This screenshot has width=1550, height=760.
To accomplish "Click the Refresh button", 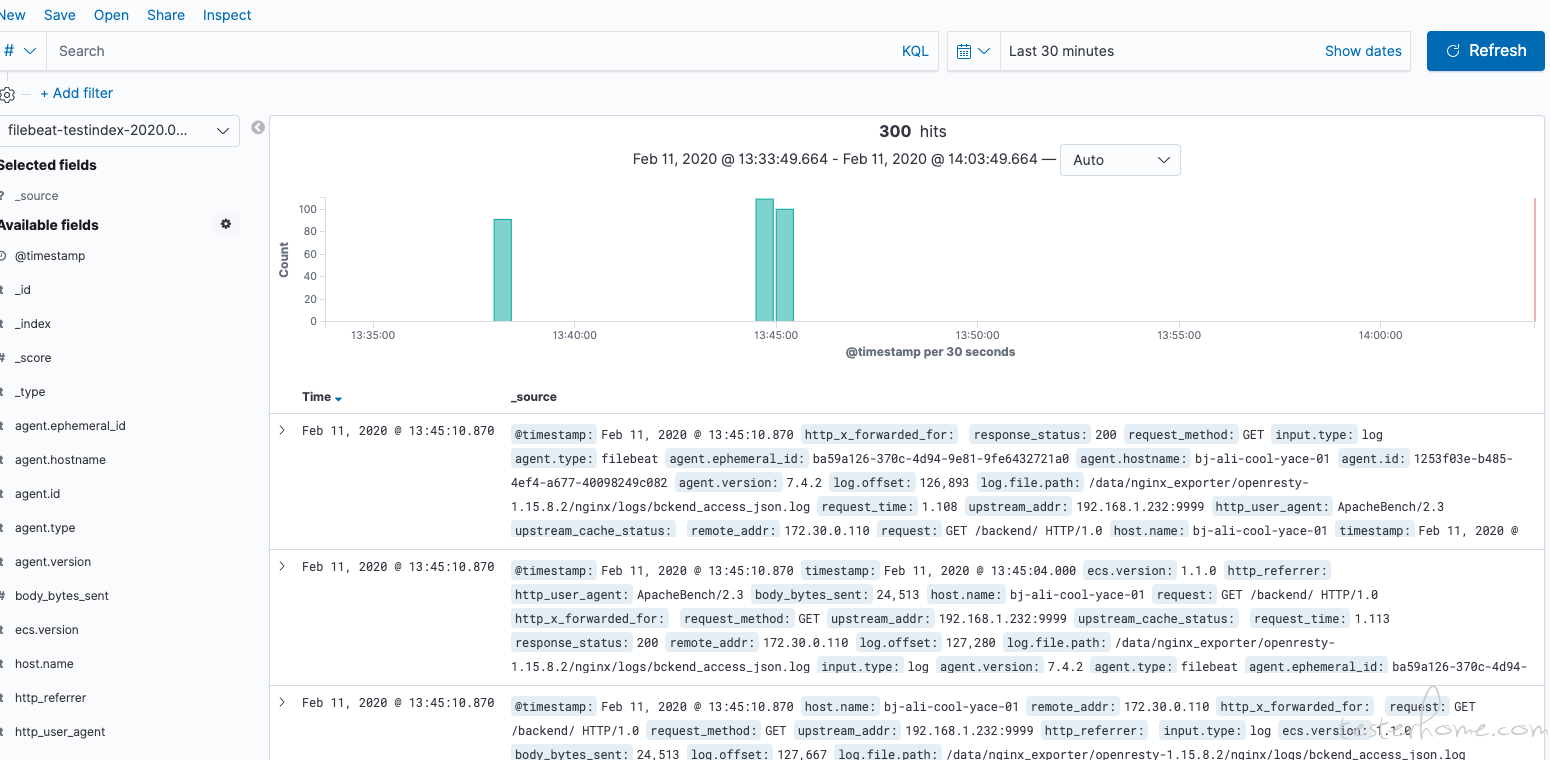I will [x=1486, y=51].
